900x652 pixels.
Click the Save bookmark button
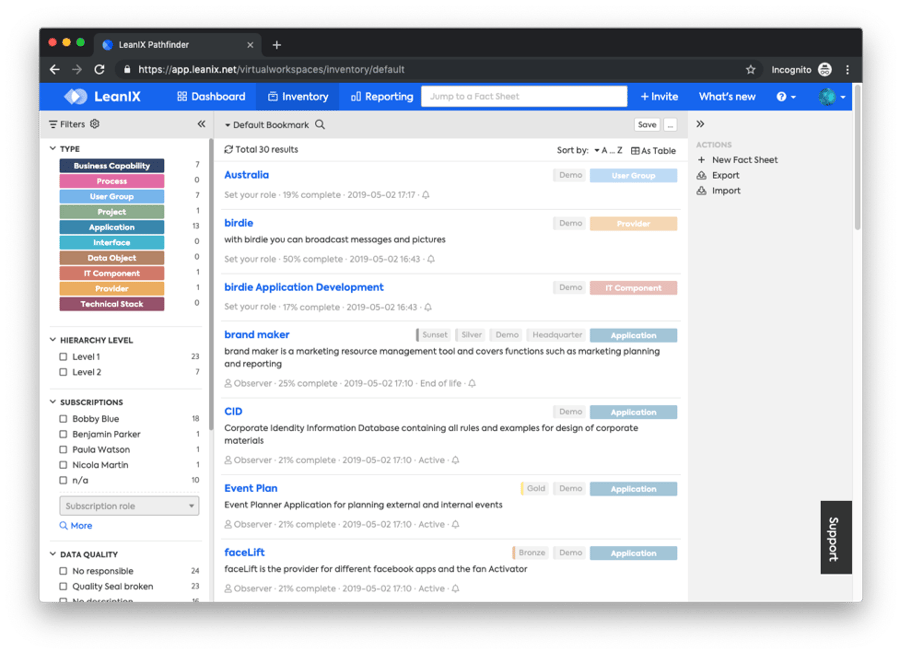pyautogui.click(x=647, y=124)
